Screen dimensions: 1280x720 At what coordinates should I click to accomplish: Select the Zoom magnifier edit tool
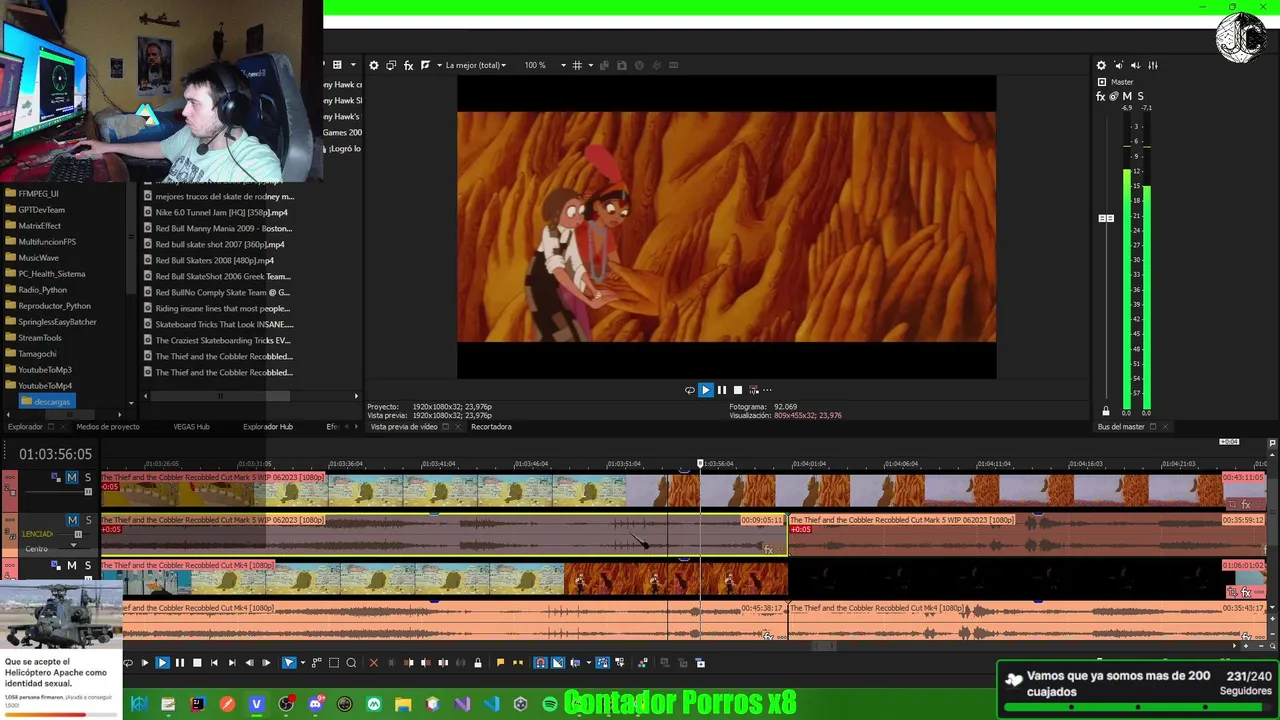coord(351,662)
